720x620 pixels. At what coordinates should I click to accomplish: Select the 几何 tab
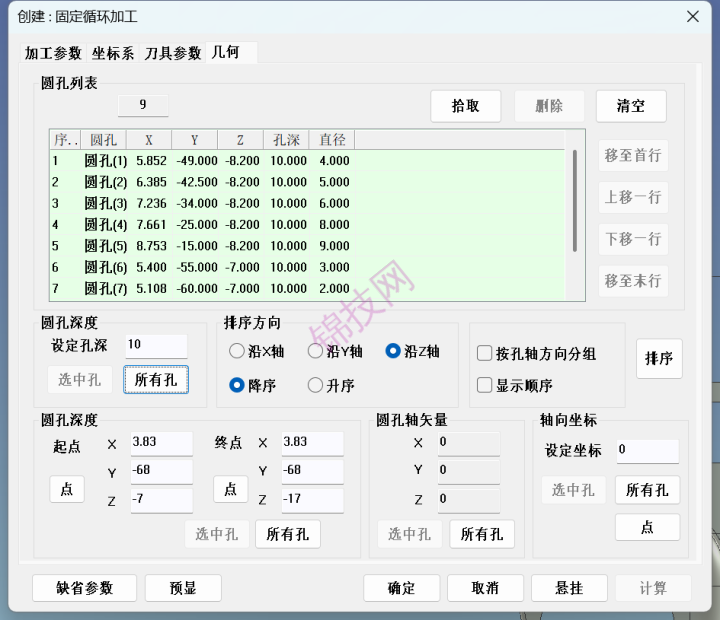coord(231,52)
